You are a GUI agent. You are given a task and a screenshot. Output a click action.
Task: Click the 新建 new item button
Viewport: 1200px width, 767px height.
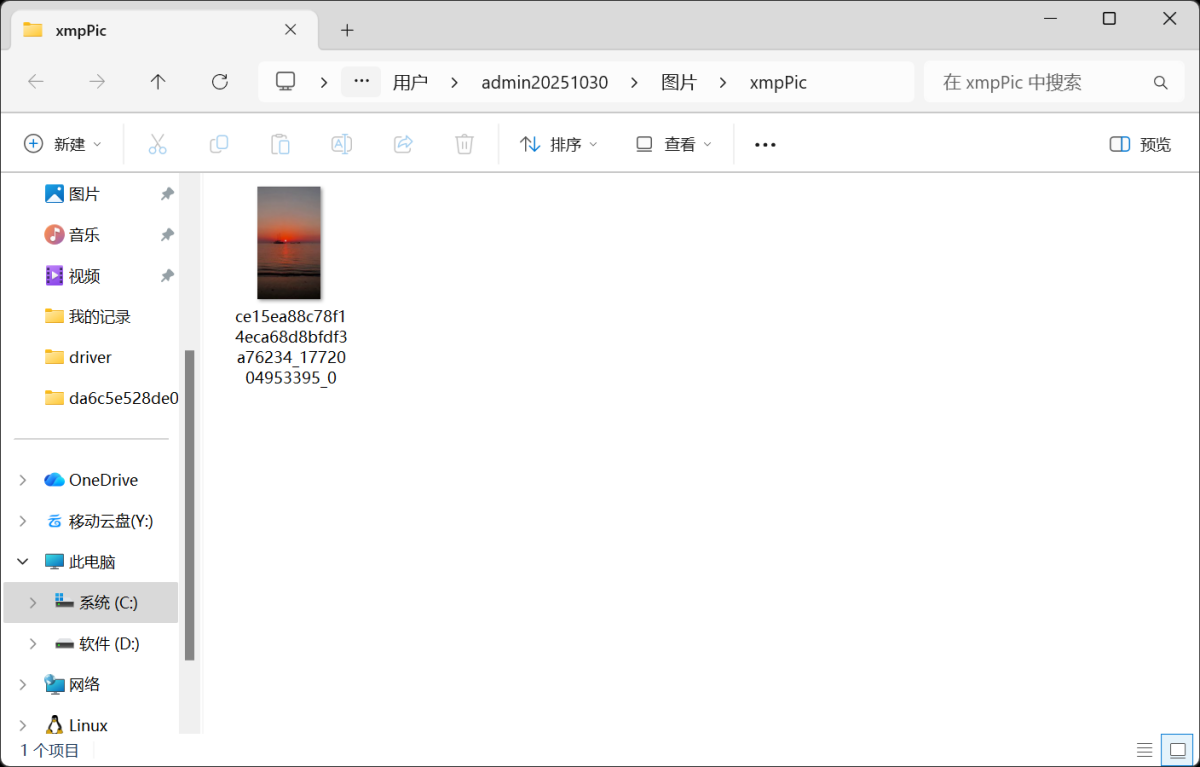(63, 144)
